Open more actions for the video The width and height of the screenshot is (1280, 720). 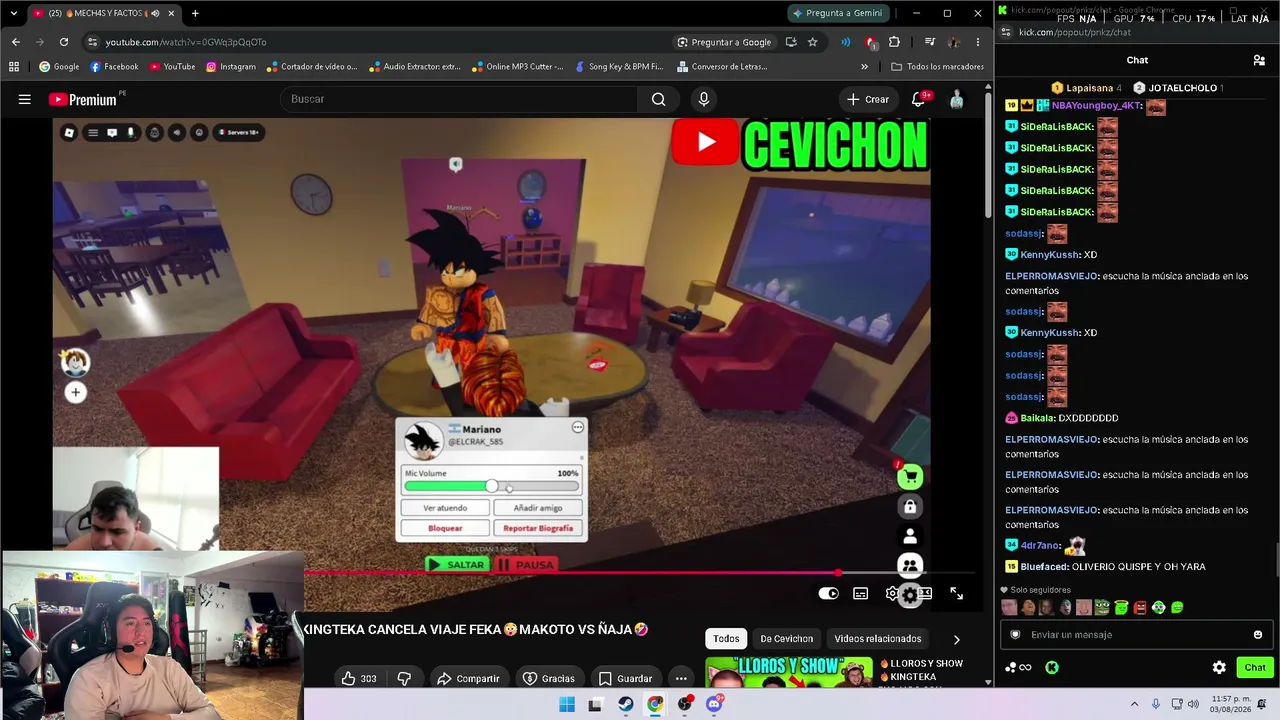click(x=681, y=678)
